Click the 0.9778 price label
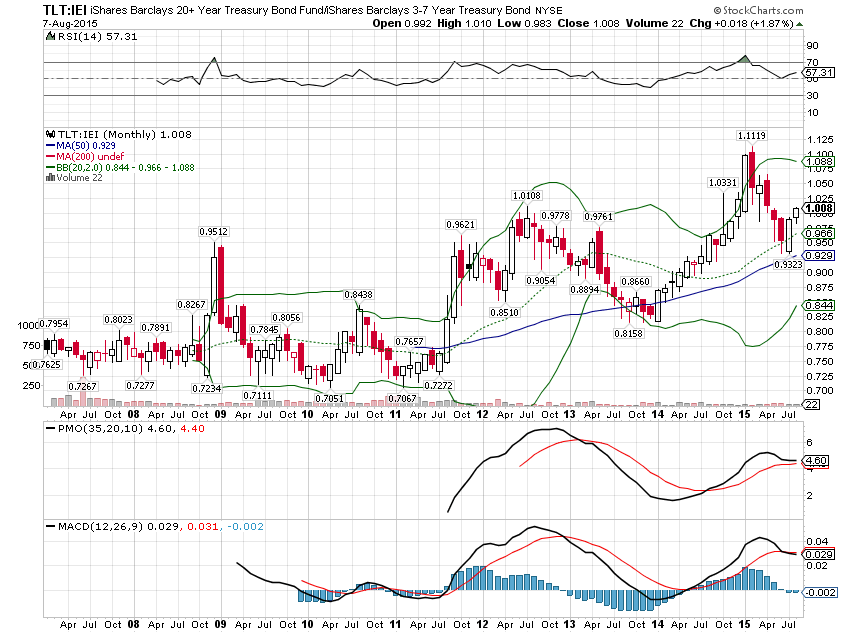The width and height of the screenshot is (850, 633). [x=556, y=216]
